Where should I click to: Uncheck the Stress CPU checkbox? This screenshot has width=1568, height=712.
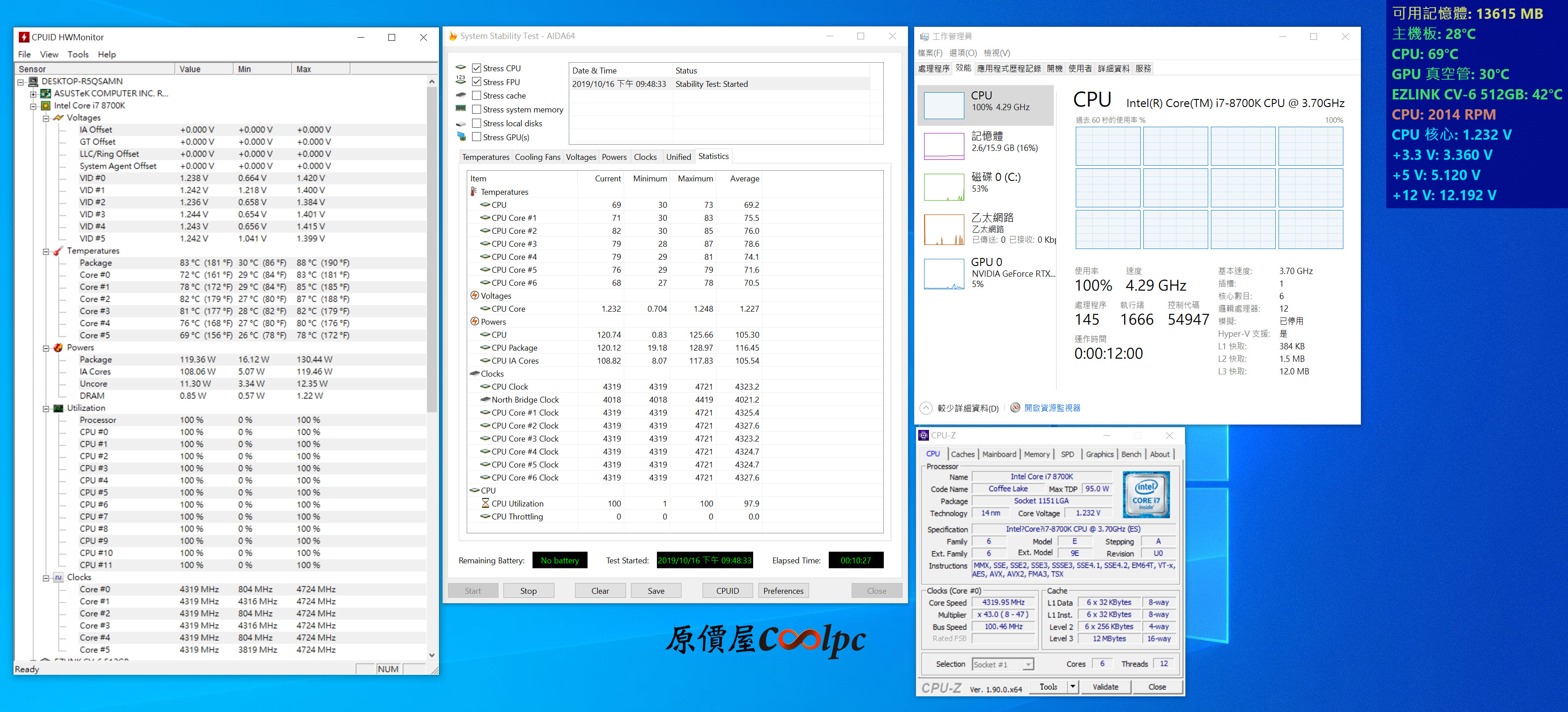(477, 68)
